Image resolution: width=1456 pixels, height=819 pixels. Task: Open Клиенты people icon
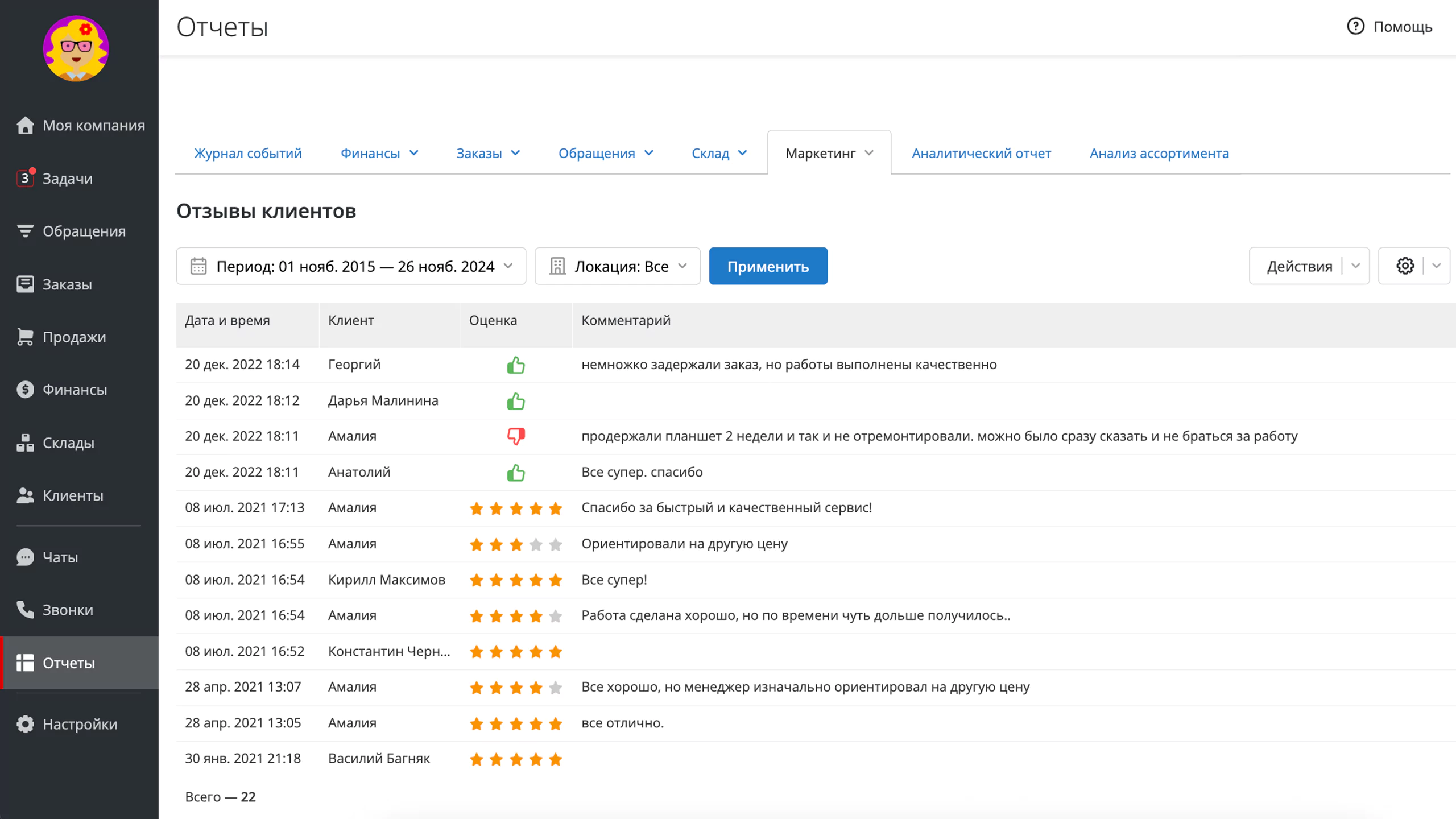point(25,495)
